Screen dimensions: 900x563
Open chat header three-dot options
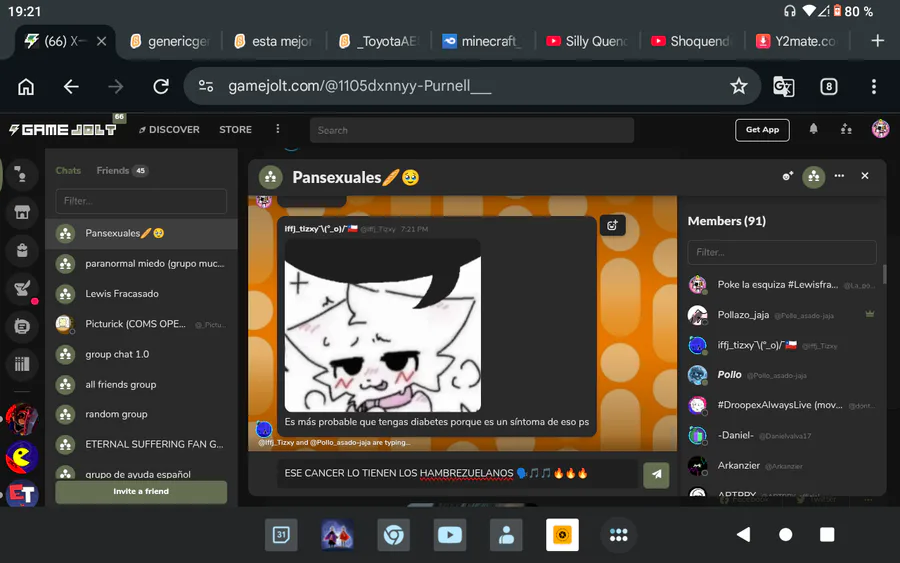pyautogui.click(x=839, y=176)
